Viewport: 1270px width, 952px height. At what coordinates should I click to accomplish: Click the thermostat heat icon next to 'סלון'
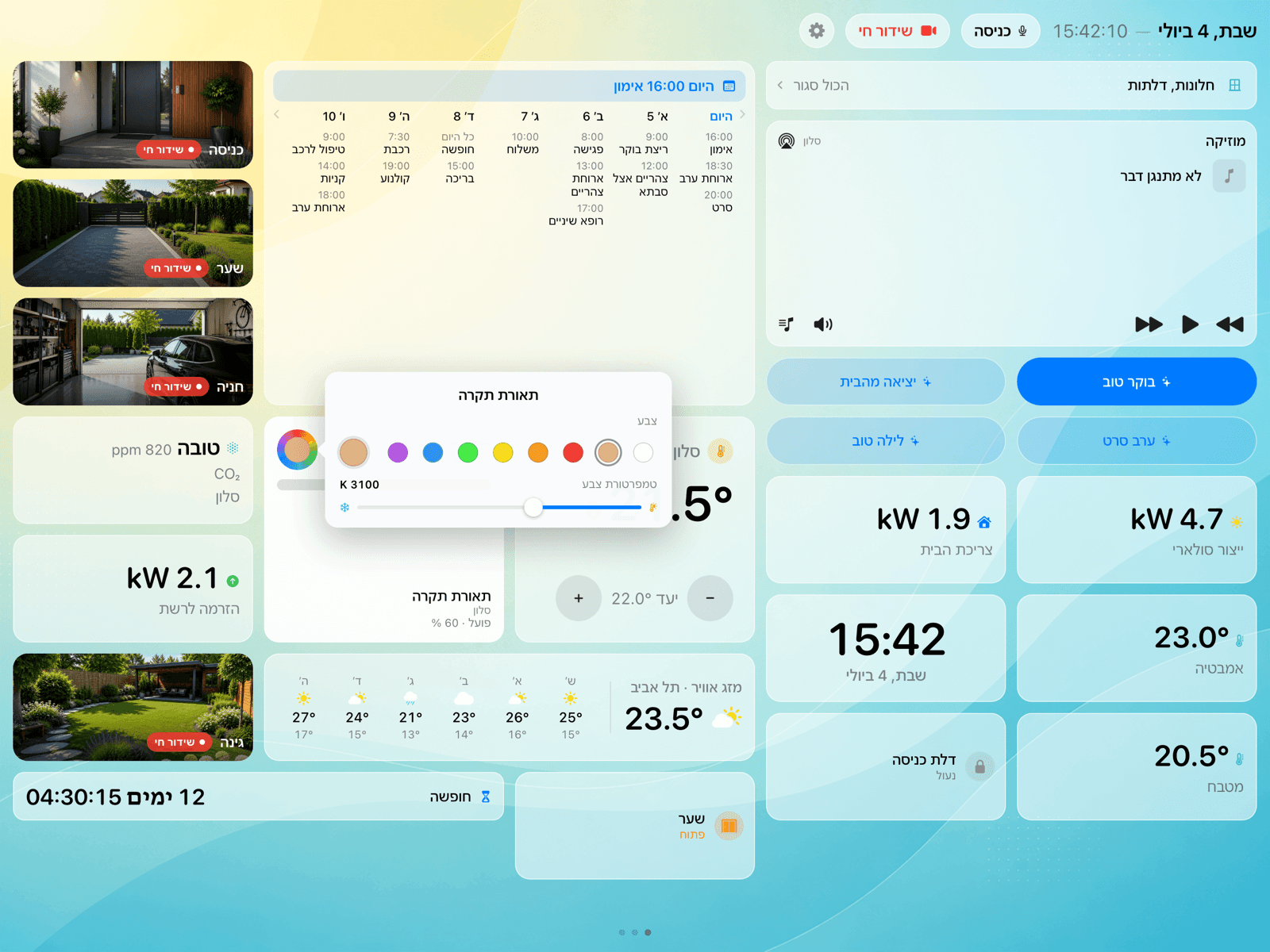(721, 451)
